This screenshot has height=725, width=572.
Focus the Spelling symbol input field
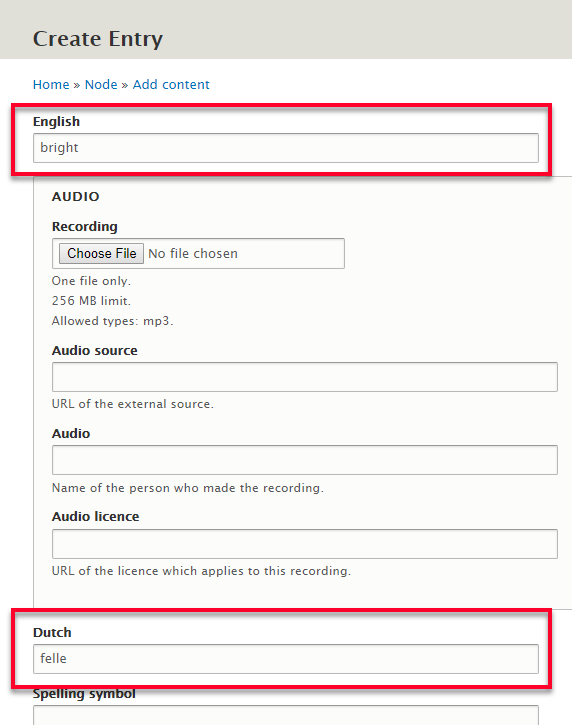286,715
